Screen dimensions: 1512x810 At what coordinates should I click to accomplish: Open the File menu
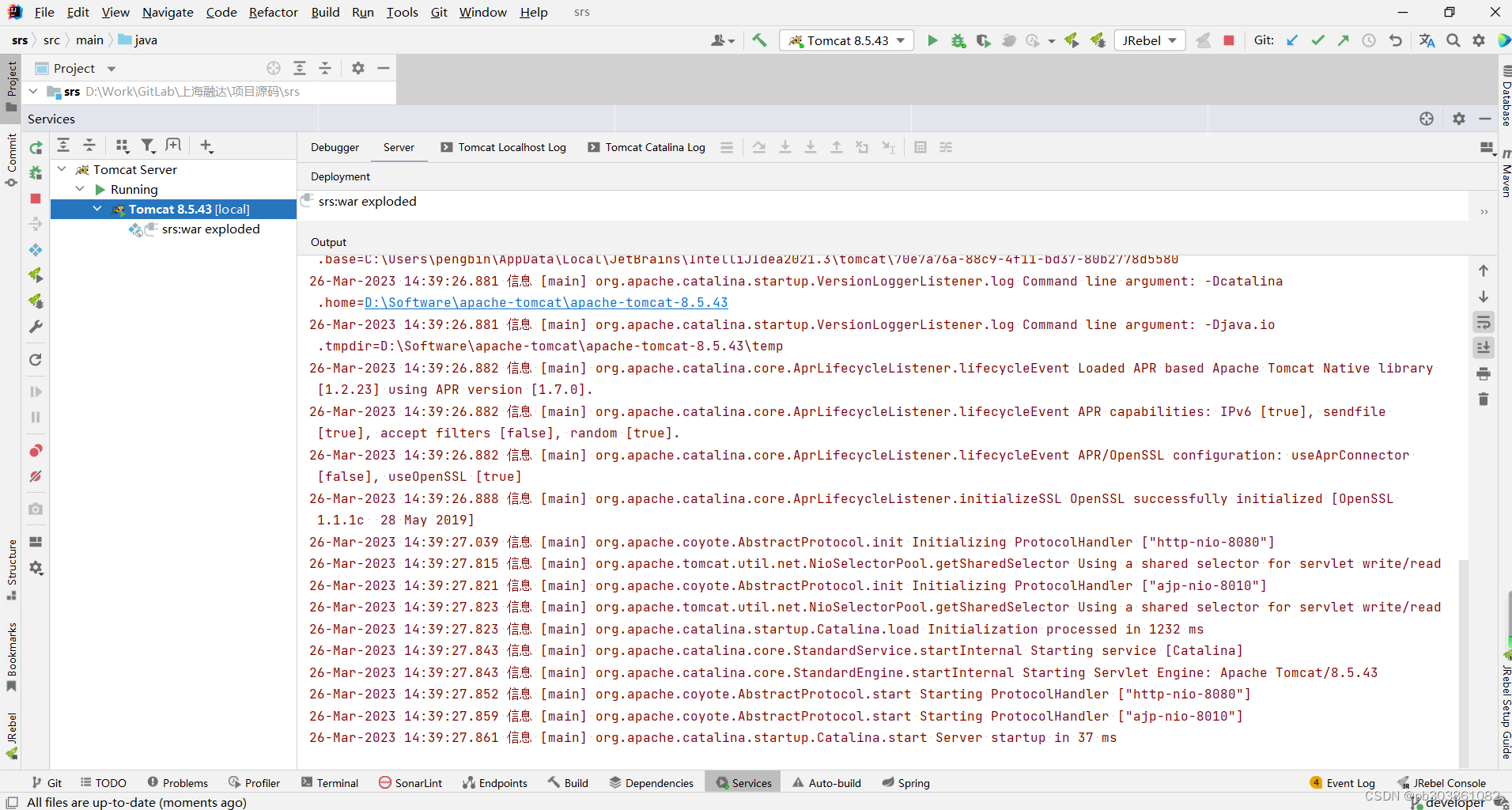point(44,12)
